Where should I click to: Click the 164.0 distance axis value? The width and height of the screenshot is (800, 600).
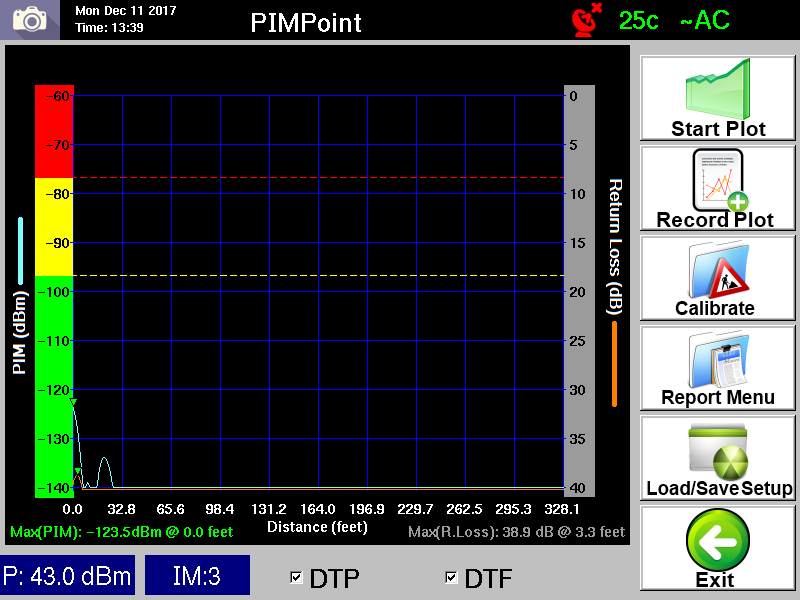(317, 509)
